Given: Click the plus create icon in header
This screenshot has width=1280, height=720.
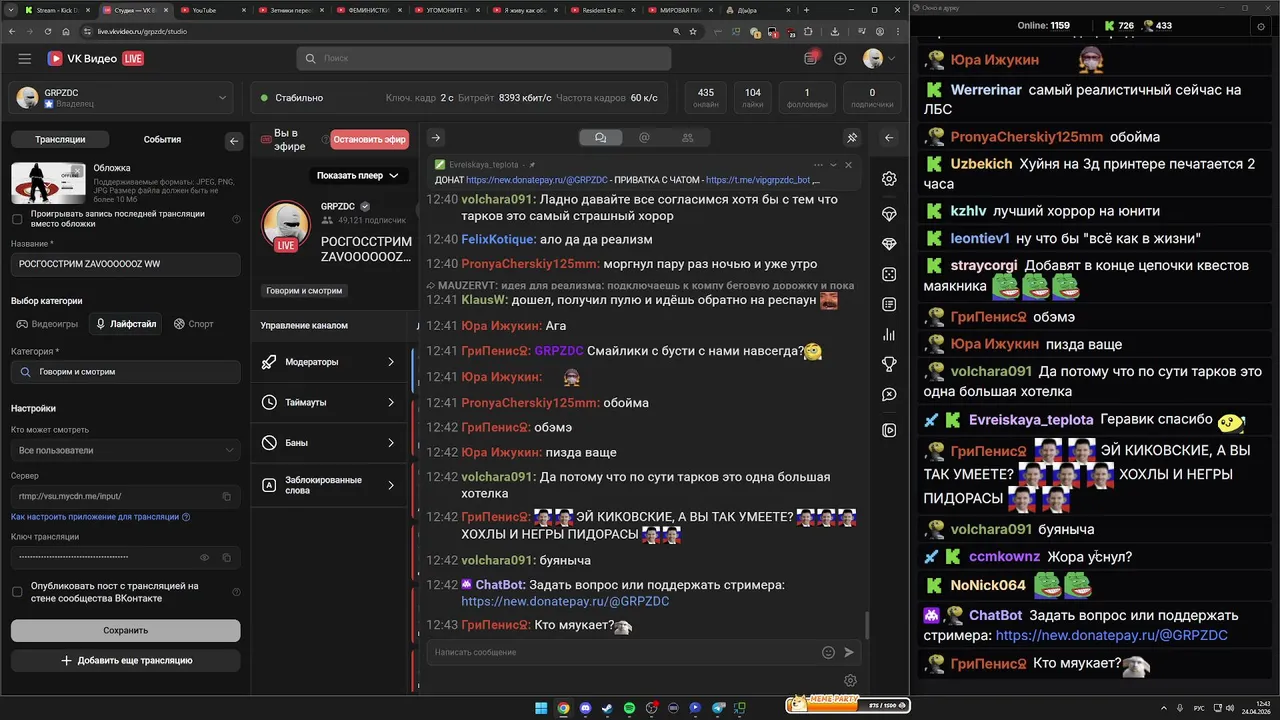Looking at the screenshot, I should click(840, 59).
